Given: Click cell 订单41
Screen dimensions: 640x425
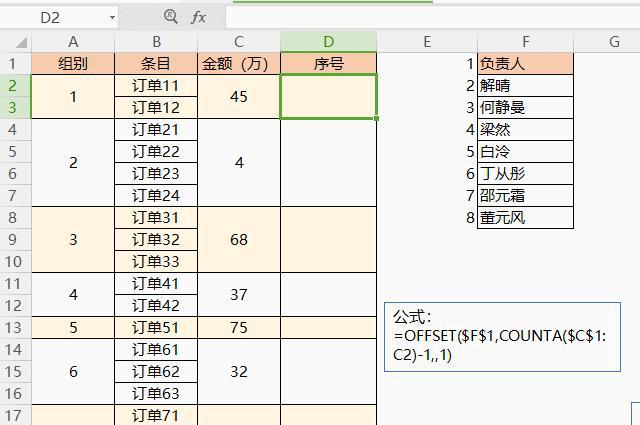Looking at the screenshot, I should 156,284.
